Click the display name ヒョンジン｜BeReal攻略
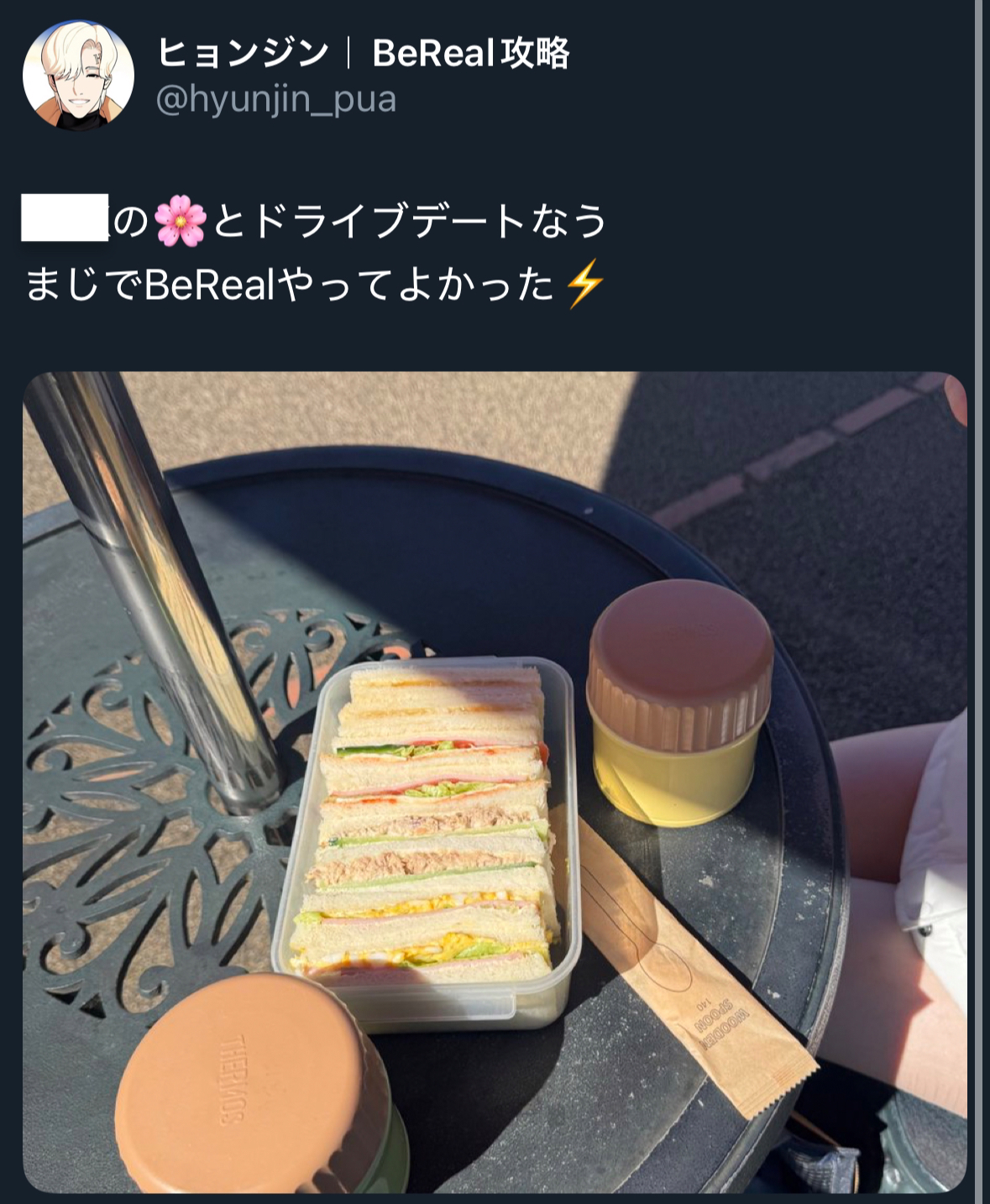The width and height of the screenshot is (990, 1204). (x=364, y=54)
